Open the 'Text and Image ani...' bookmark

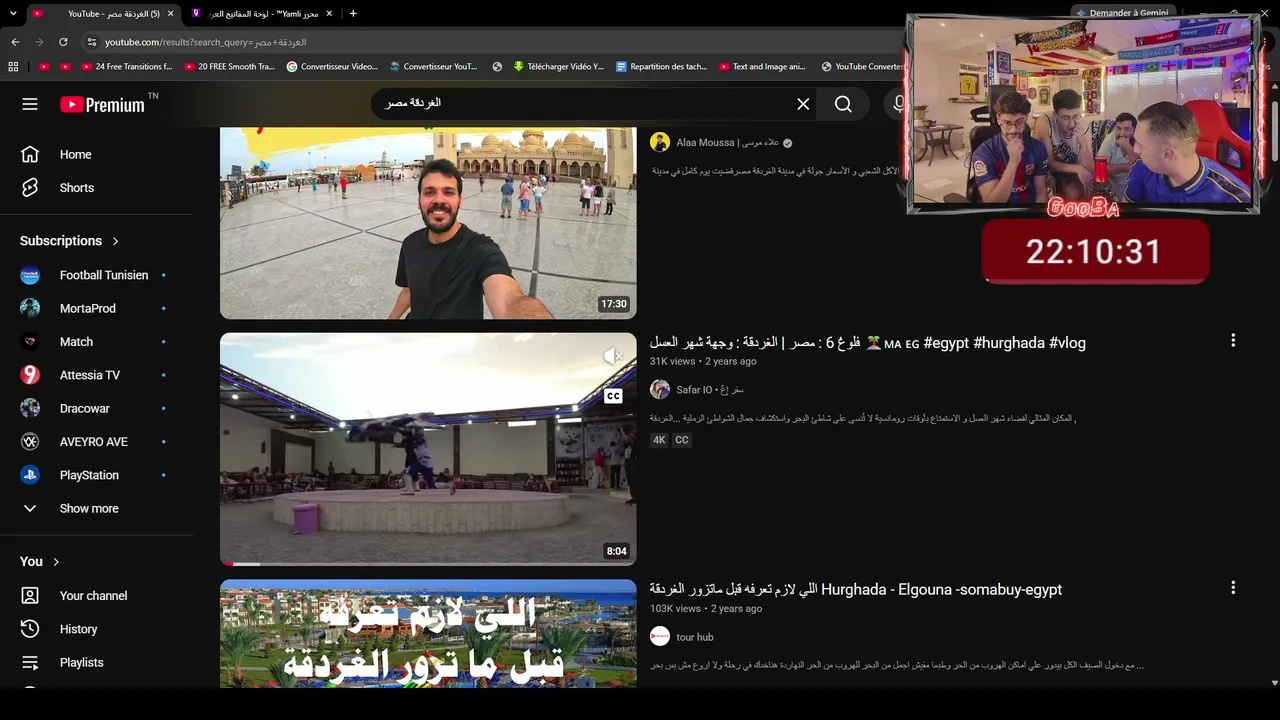point(763,67)
